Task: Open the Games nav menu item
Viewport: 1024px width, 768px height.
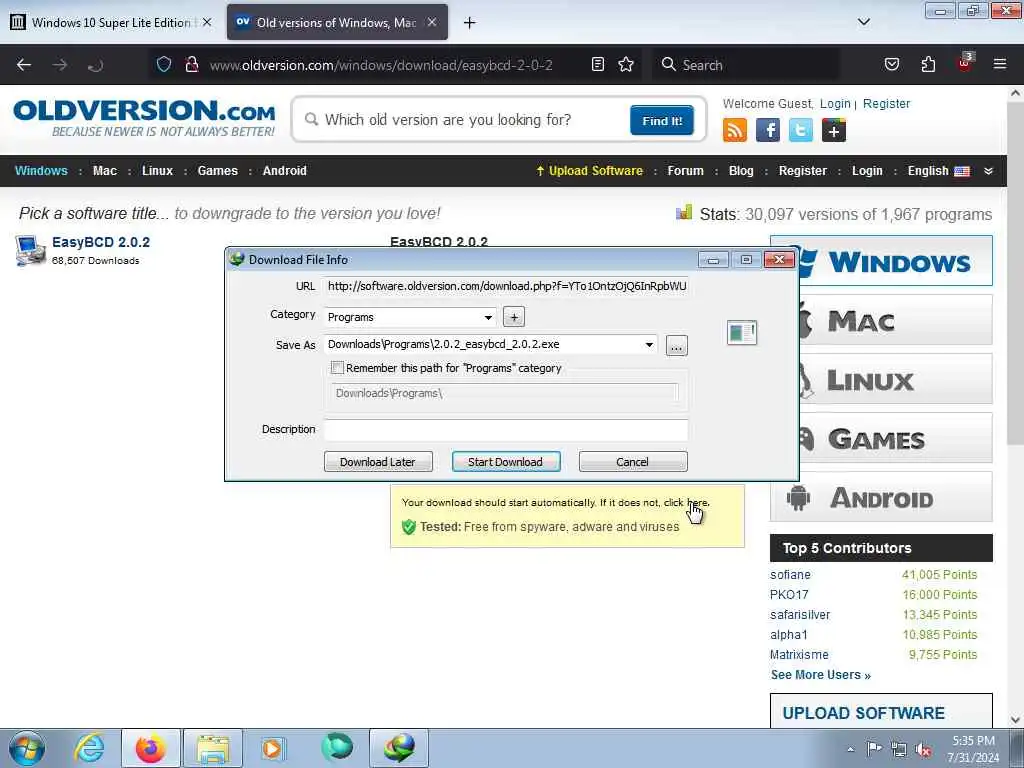Action: (x=217, y=170)
